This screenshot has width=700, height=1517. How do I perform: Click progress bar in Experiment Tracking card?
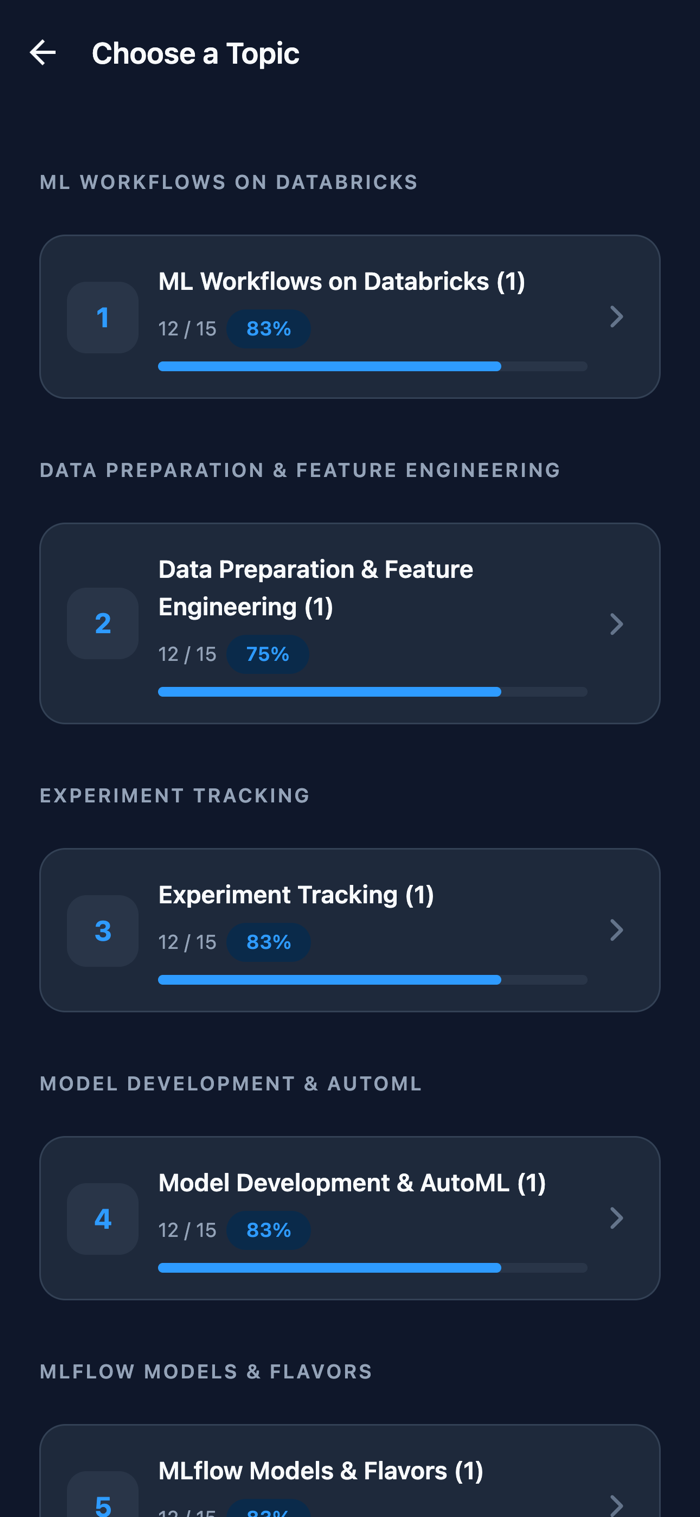tap(372, 980)
